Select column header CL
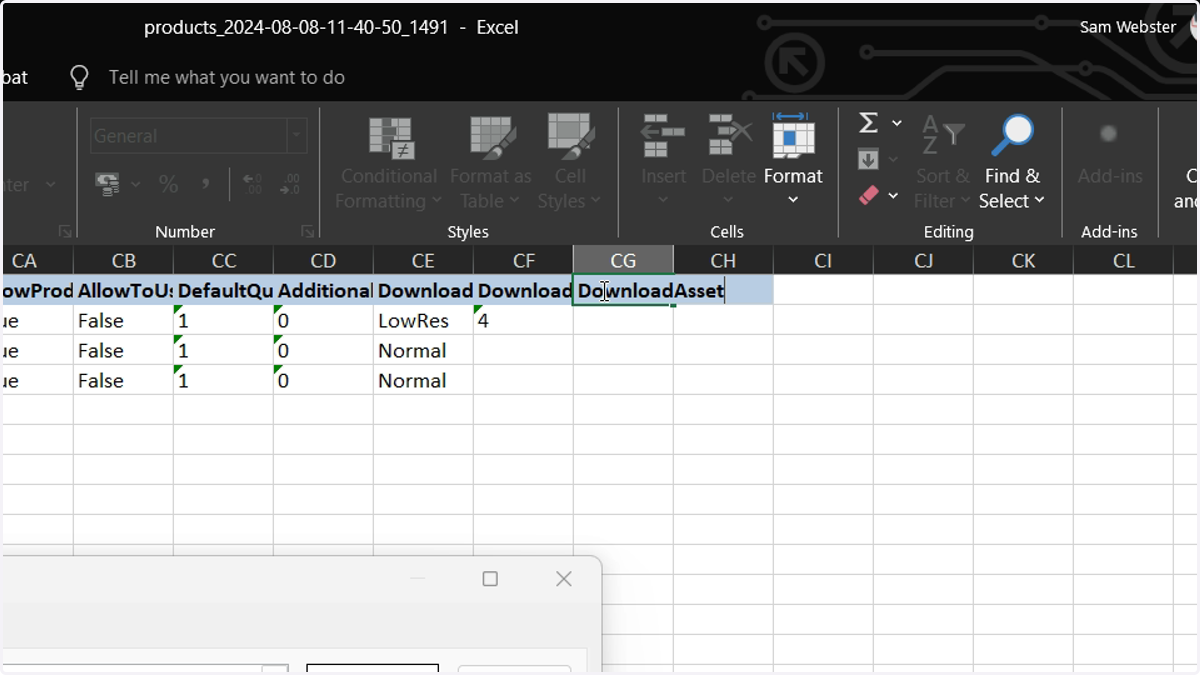Image resolution: width=1200 pixels, height=675 pixels. pyautogui.click(x=1123, y=261)
